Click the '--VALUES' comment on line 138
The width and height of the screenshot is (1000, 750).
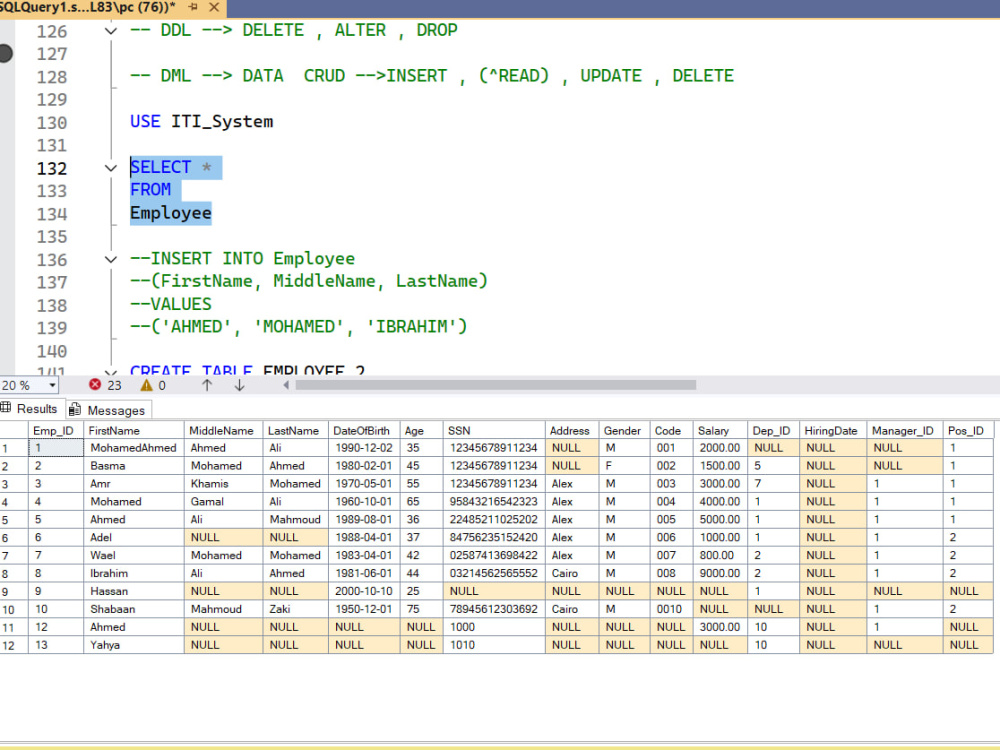(170, 304)
